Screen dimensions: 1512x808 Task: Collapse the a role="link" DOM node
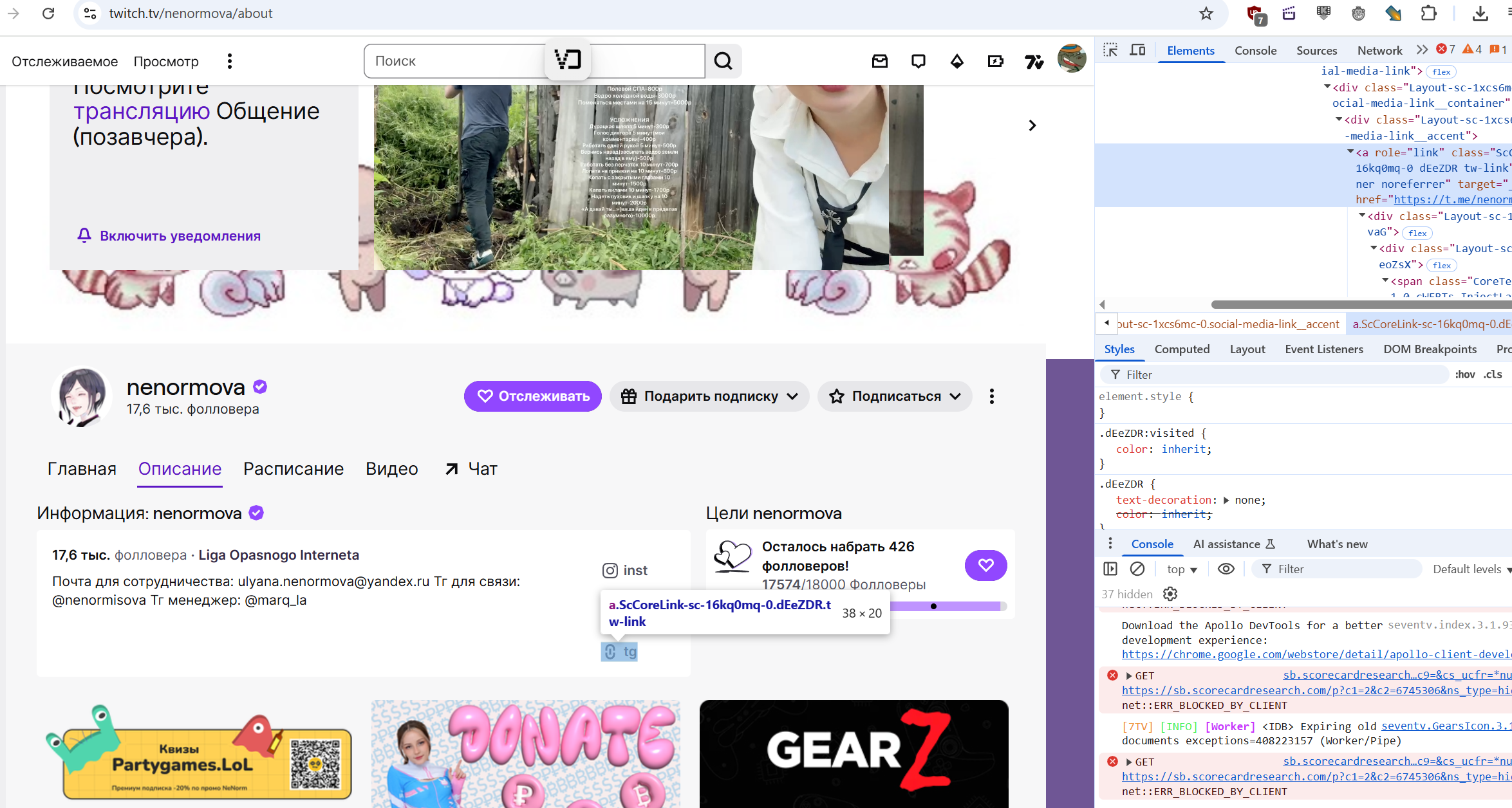[x=1350, y=152]
